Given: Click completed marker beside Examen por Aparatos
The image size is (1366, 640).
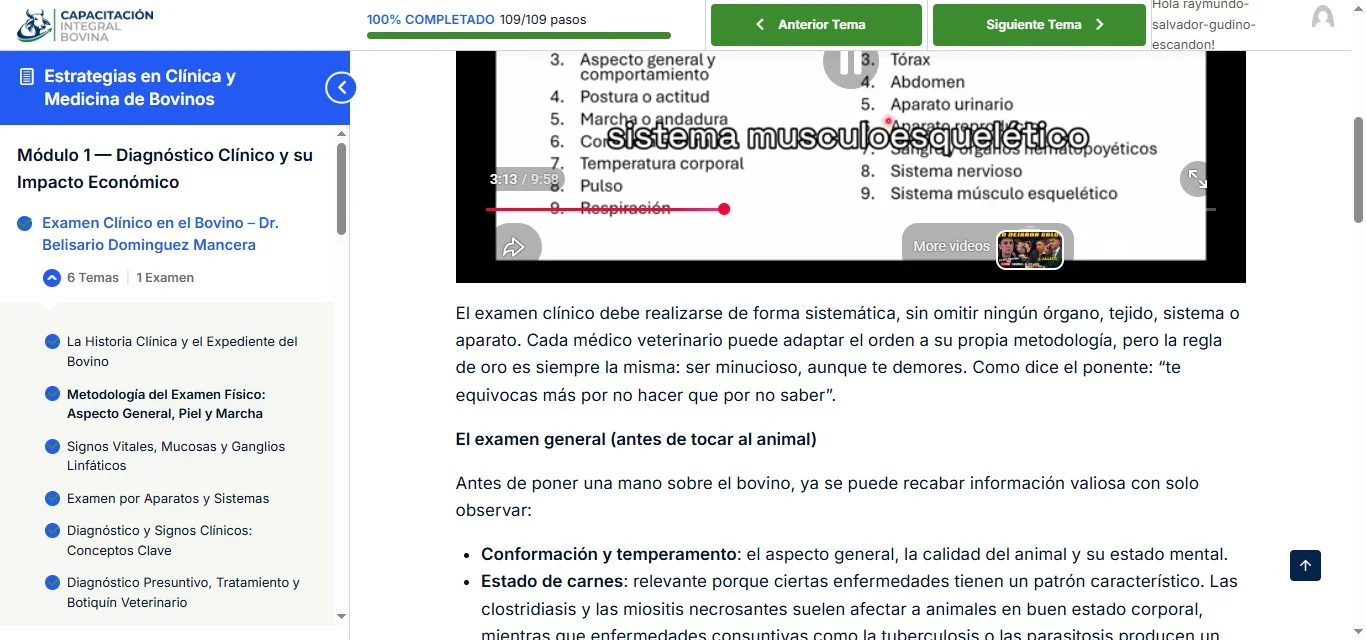Looking at the screenshot, I should click(x=52, y=498).
